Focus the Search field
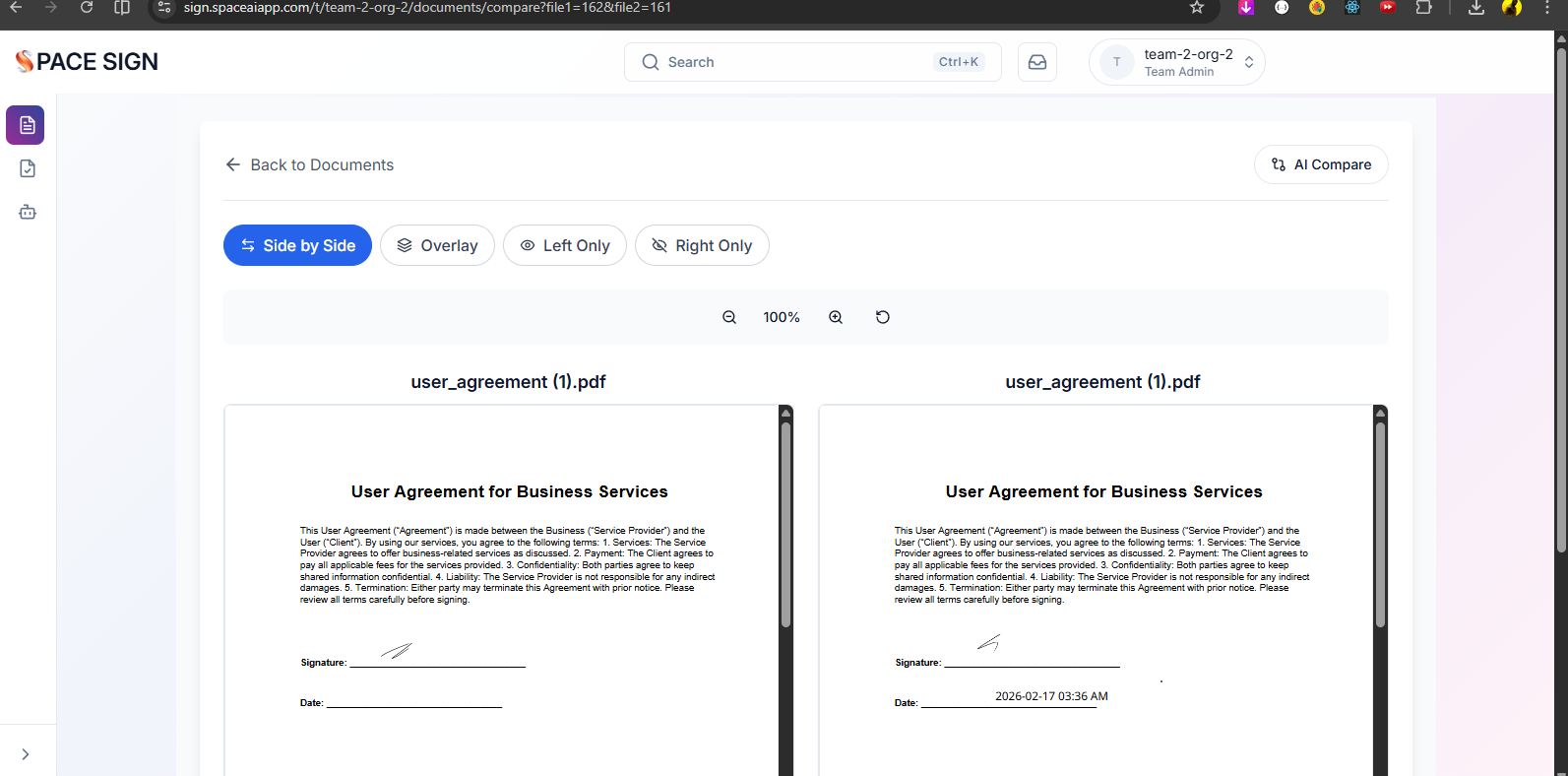 (x=812, y=62)
